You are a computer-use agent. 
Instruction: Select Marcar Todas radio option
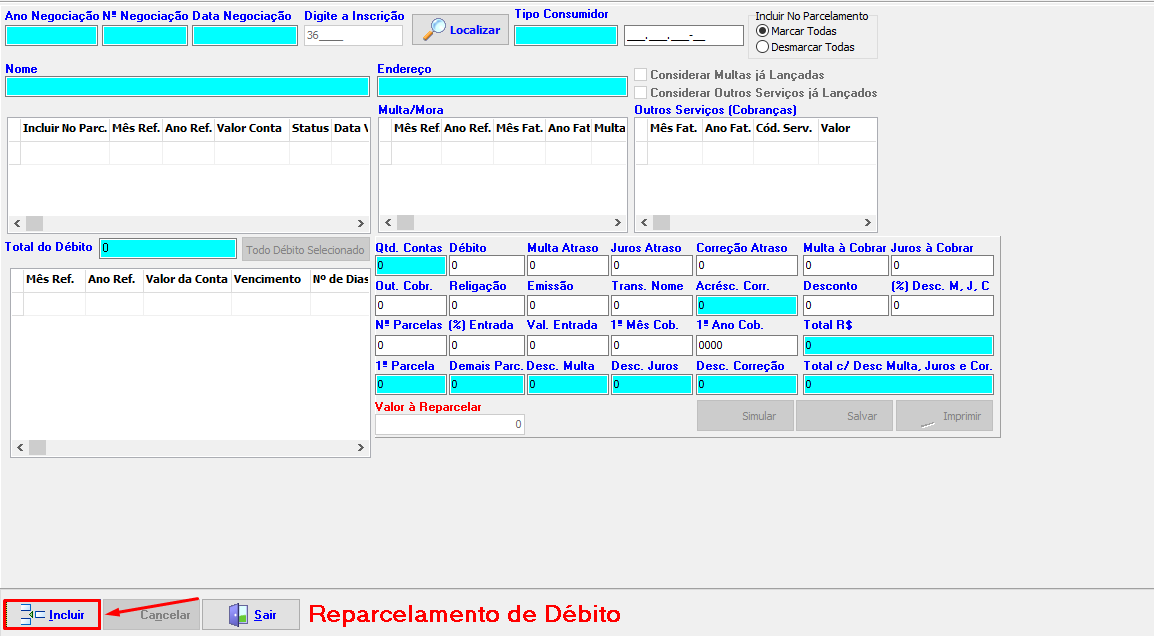point(763,31)
